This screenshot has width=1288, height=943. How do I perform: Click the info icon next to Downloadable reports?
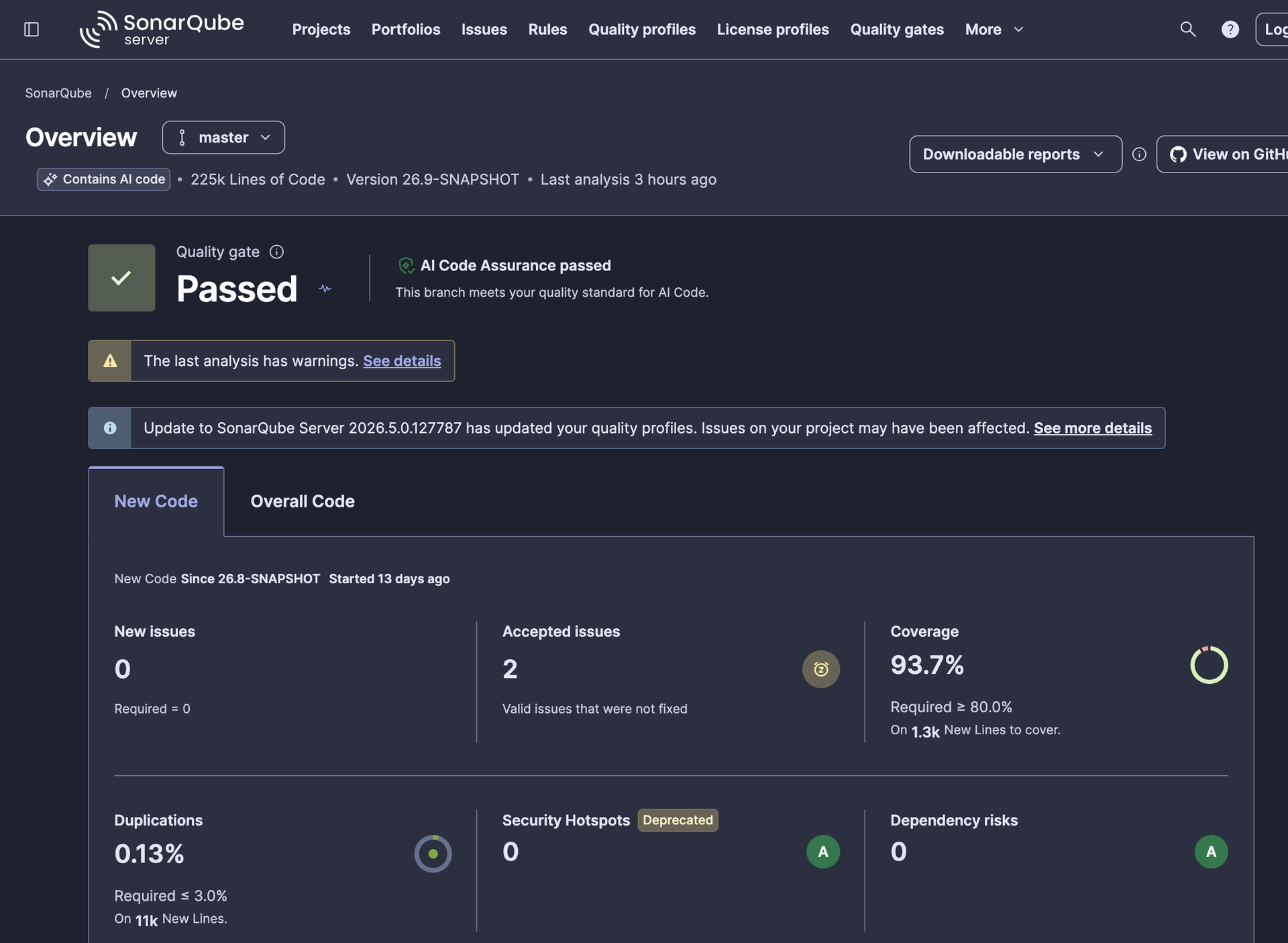point(1139,154)
